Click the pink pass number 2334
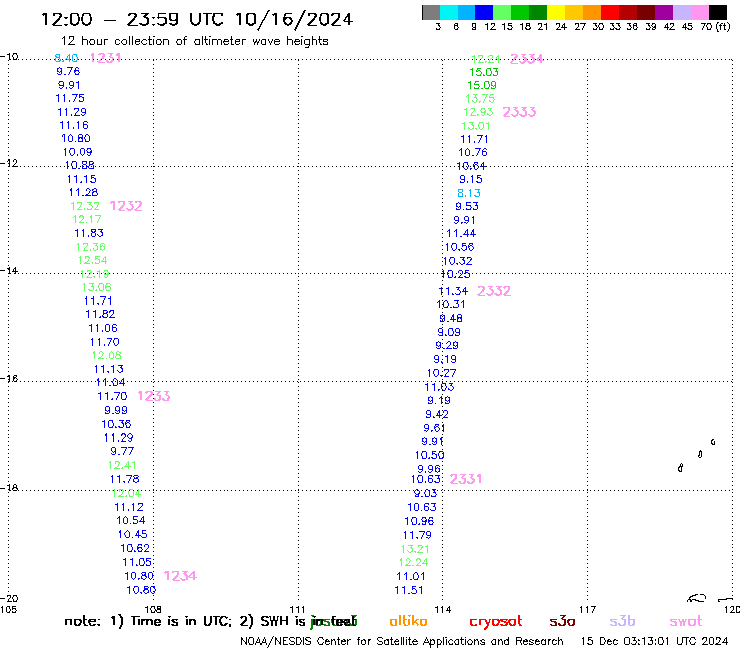The image size is (740, 650). tap(527, 59)
